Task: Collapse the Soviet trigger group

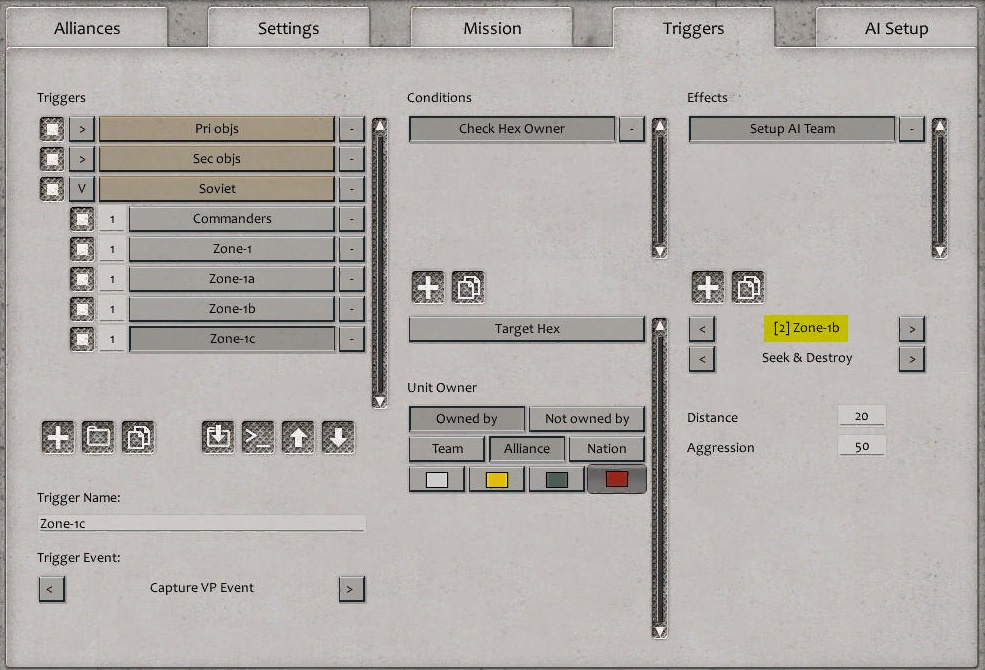Action: click(x=80, y=188)
